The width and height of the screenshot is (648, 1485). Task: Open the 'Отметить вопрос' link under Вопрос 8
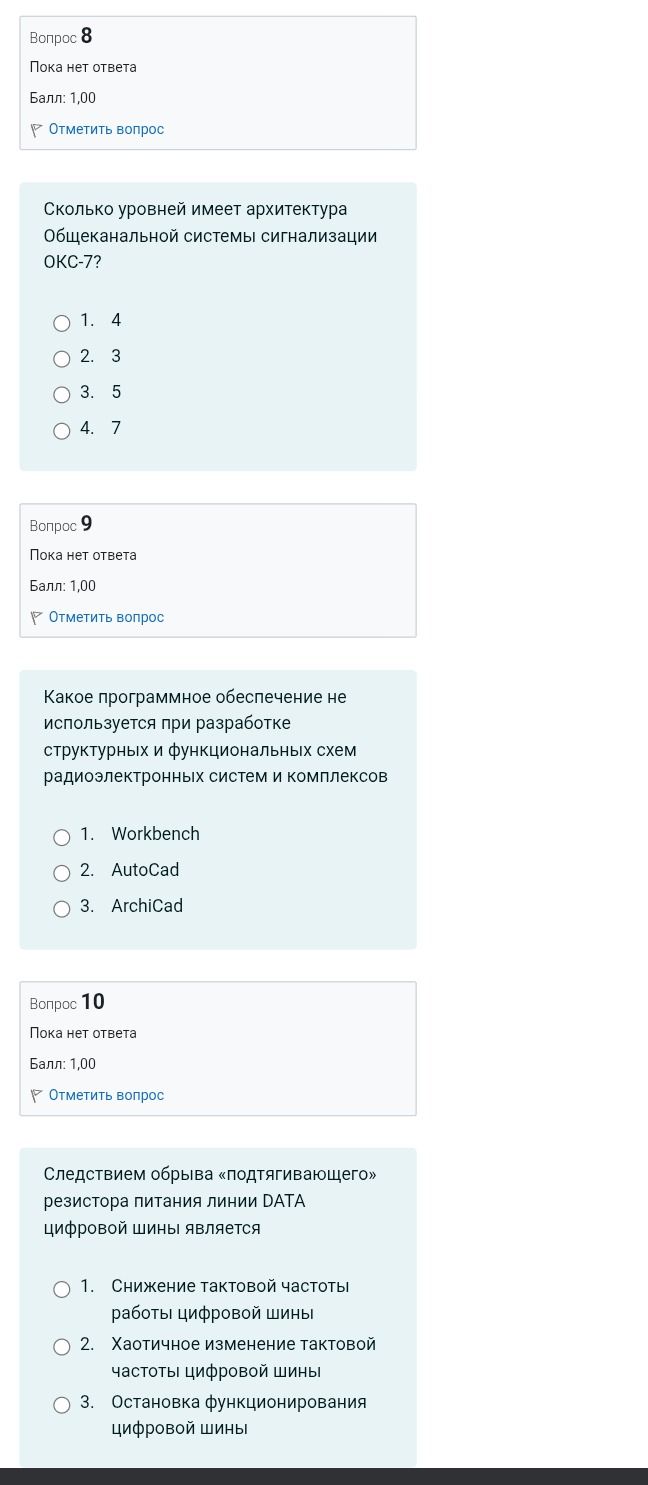pyautogui.click(x=106, y=129)
